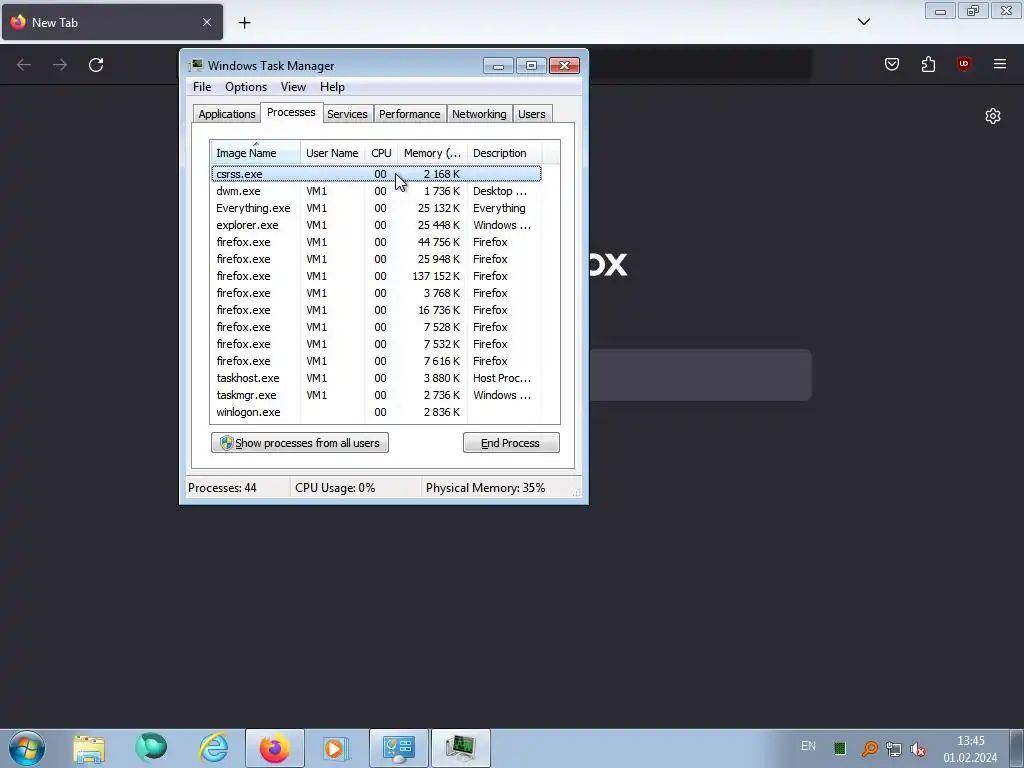This screenshot has height=768, width=1024.
Task: Click the EN language indicator
Action: [x=808, y=746]
